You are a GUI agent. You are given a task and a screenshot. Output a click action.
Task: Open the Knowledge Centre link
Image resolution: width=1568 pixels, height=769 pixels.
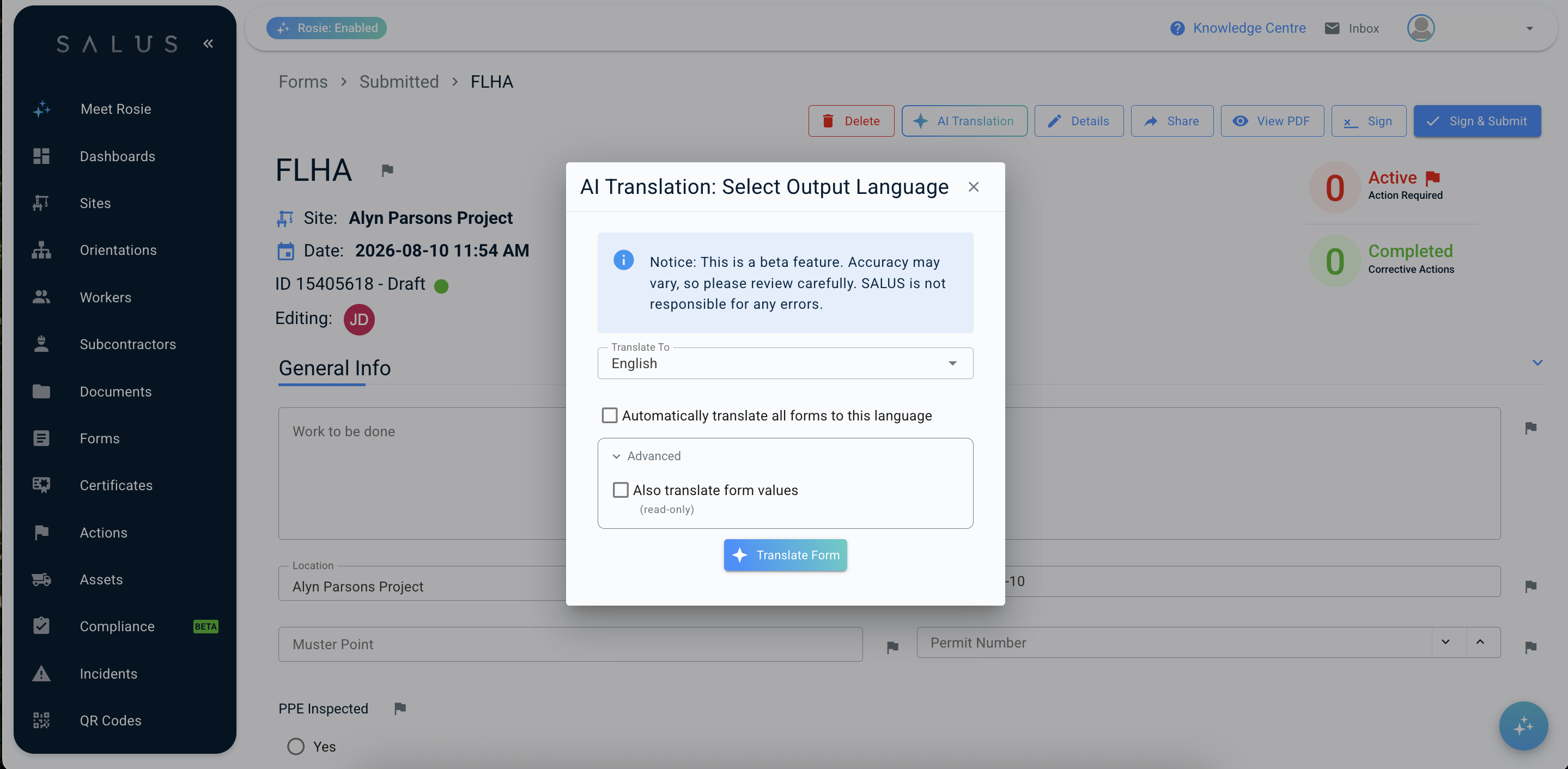coord(1249,28)
